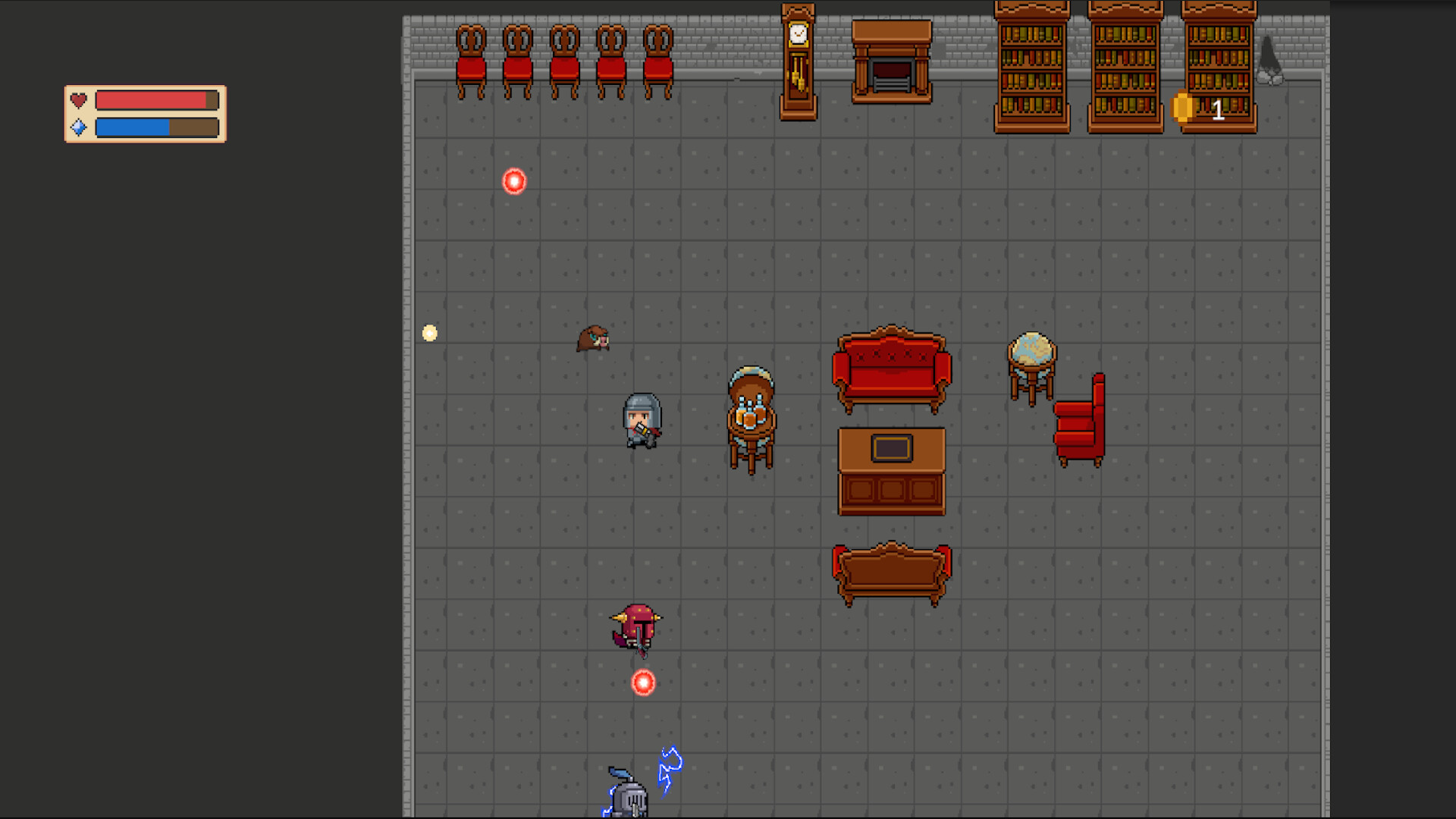1456x819 pixels.
Task: Click the red orb projectile below the red enemy
Action: [643, 682]
